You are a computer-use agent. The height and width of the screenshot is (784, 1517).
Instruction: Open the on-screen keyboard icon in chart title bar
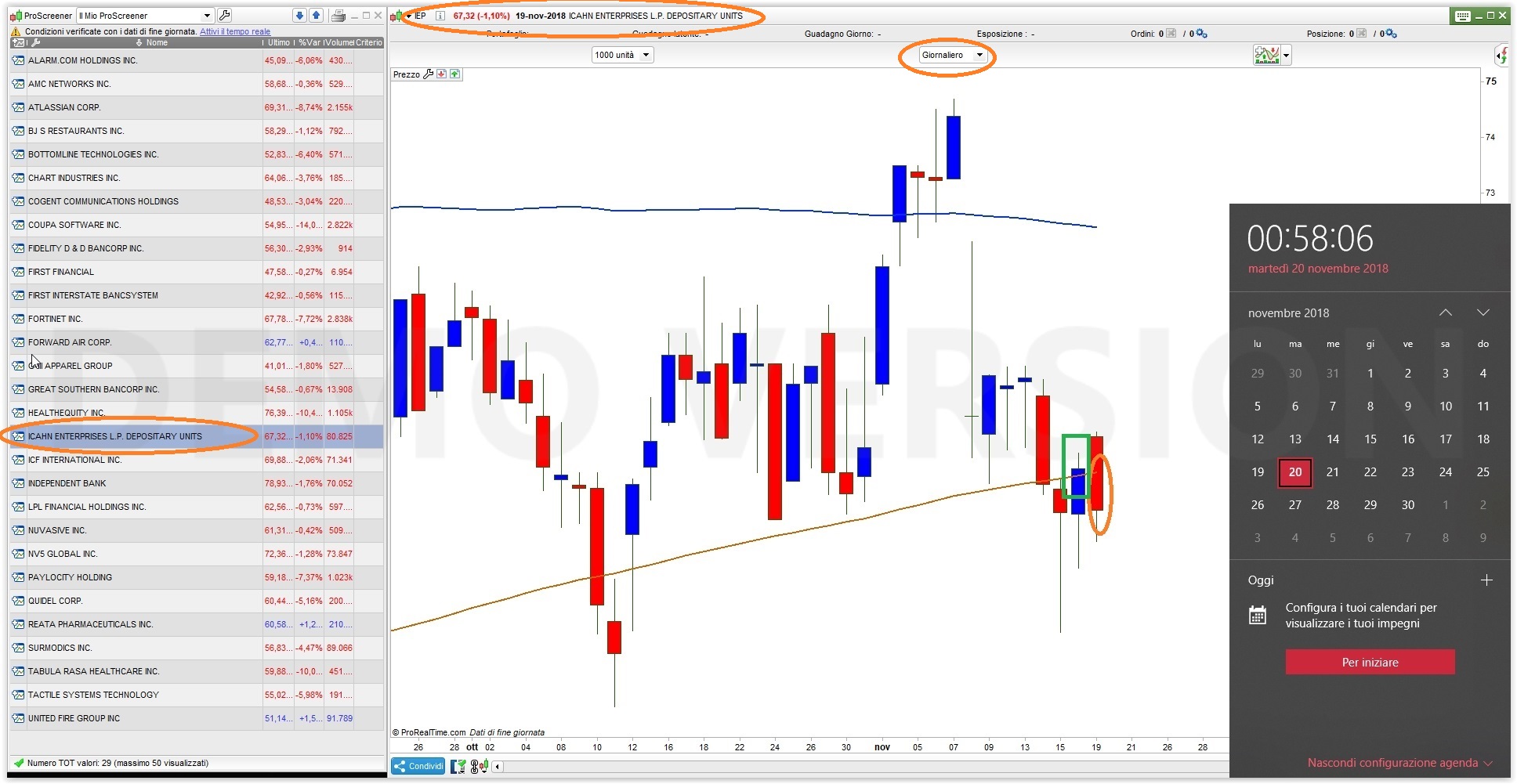1462,16
